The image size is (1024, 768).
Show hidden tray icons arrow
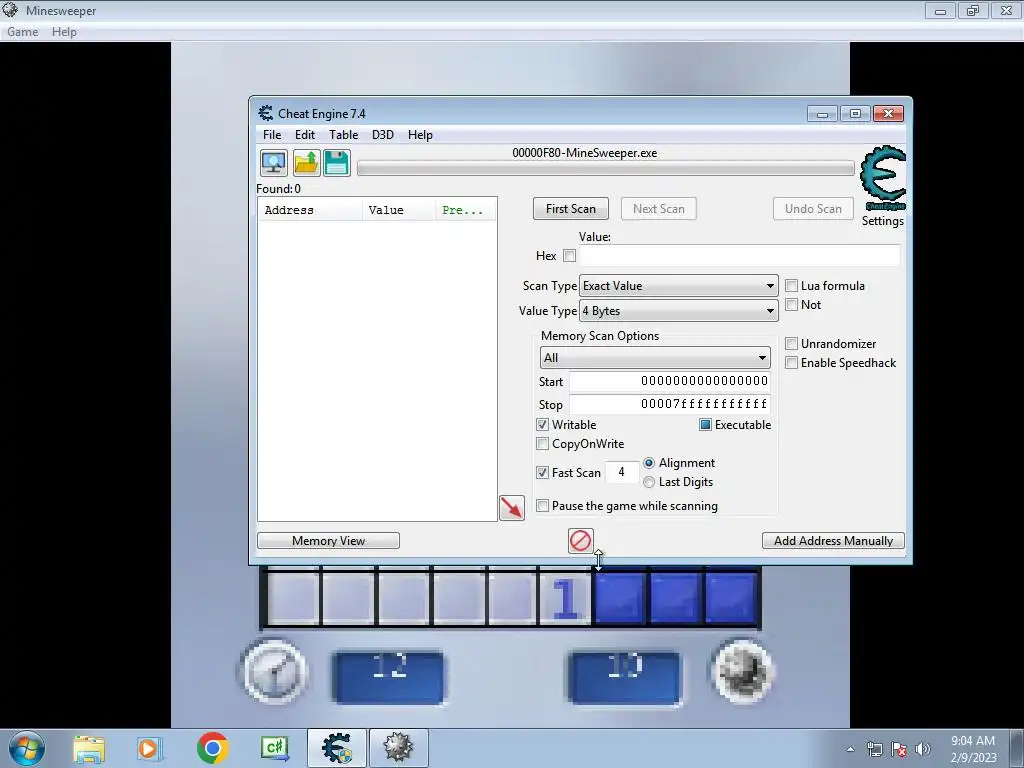coord(850,749)
